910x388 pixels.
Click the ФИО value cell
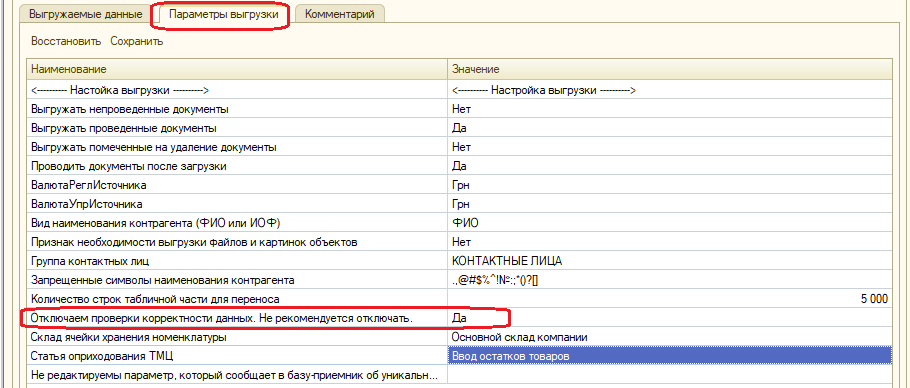[670, 223]
